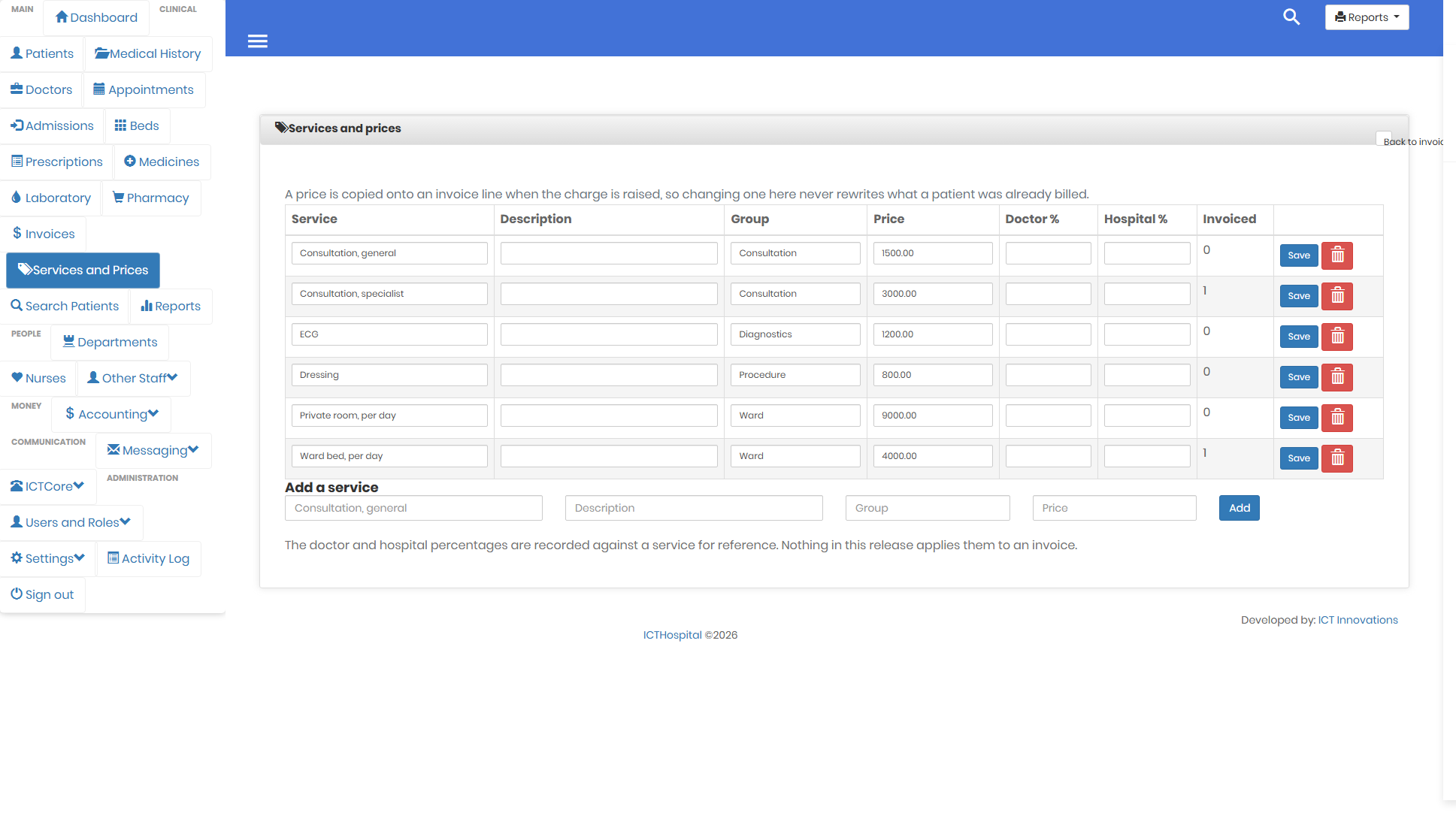Open Invoices
1456x831 pixels.
point(43,234)
